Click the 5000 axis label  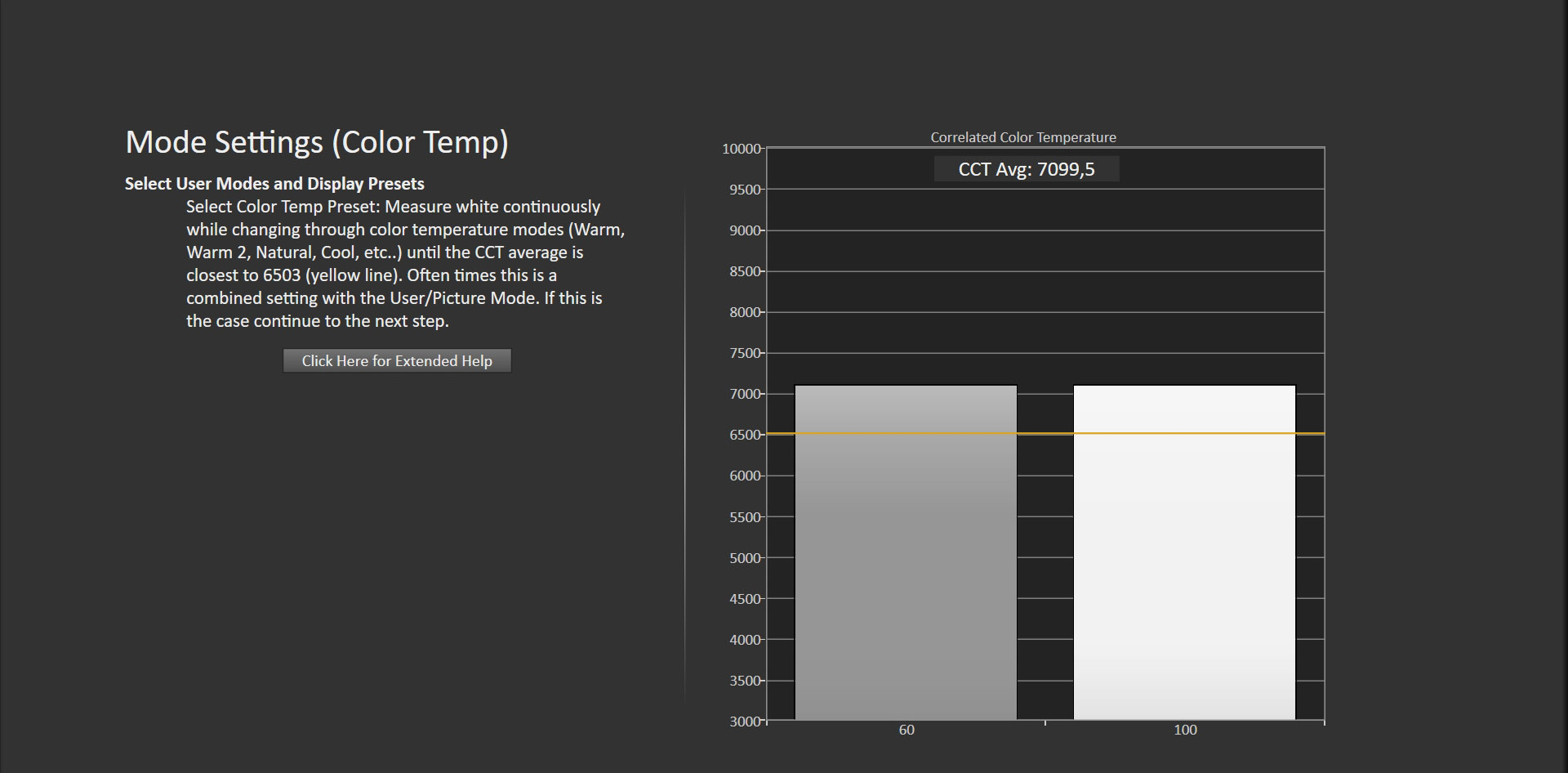745,558
